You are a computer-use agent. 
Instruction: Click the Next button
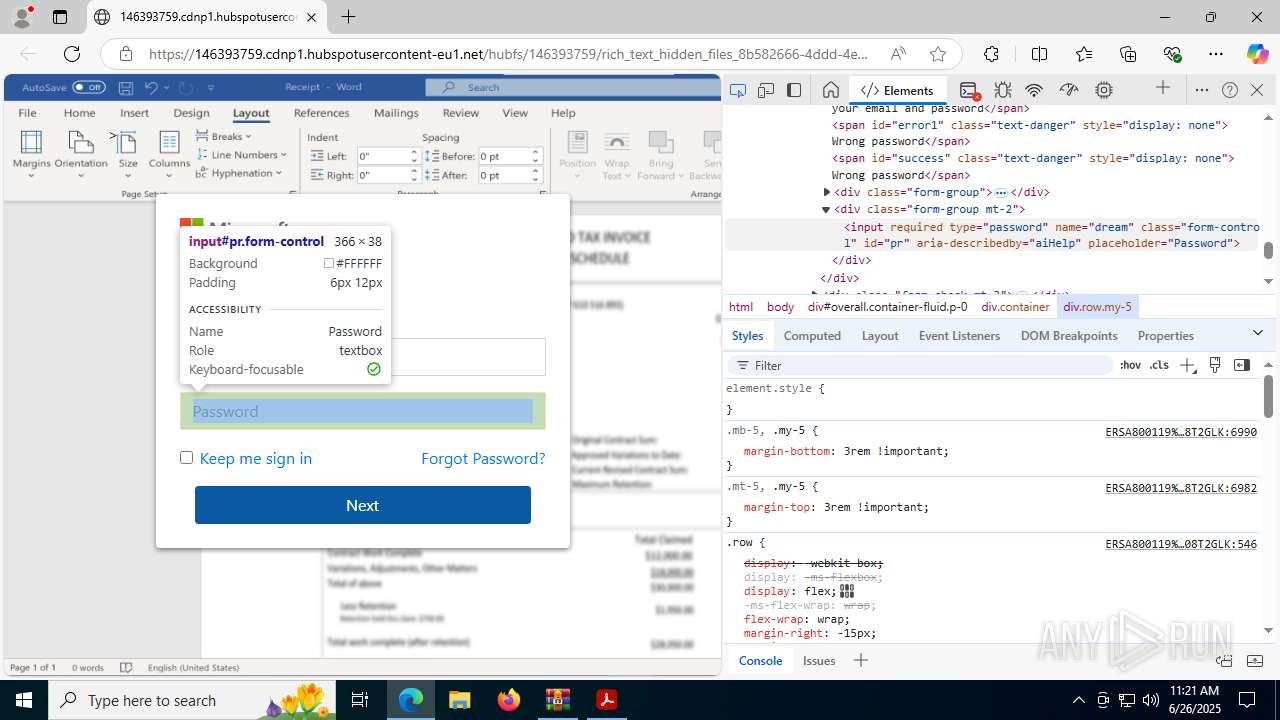tap(362, 505)
